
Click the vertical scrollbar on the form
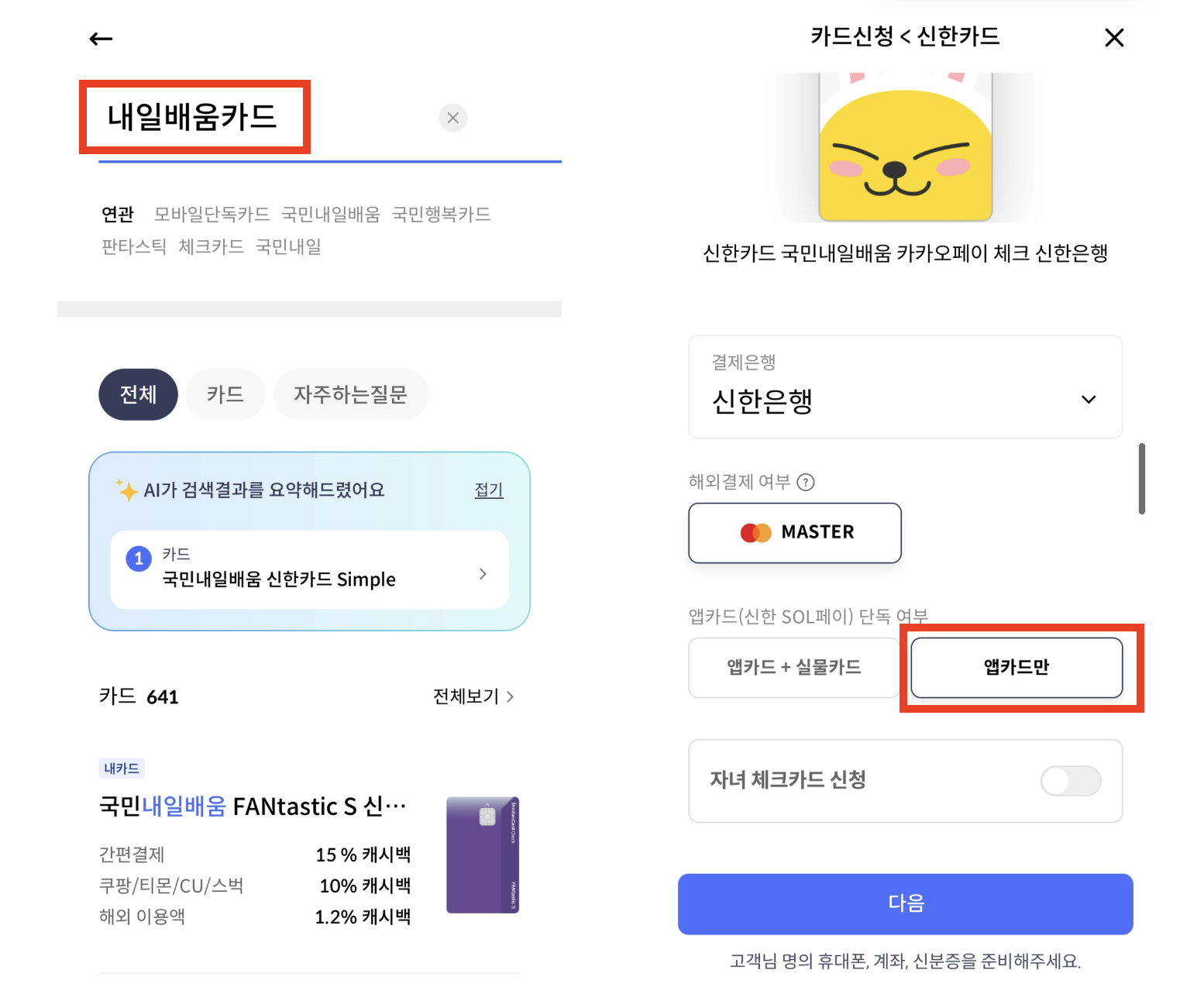point(1141,479)
